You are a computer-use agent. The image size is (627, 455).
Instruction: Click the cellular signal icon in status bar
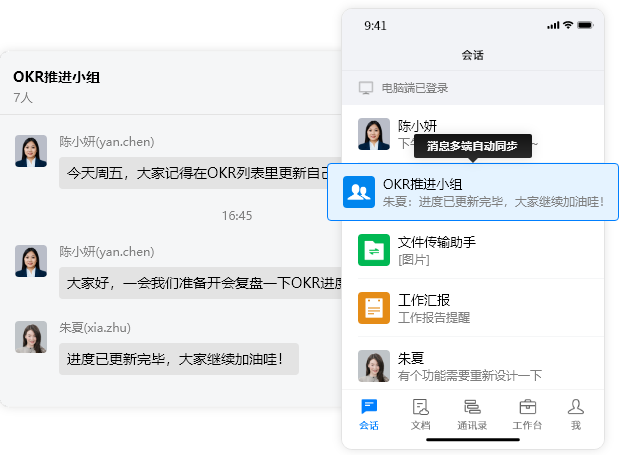pos(553,25)
